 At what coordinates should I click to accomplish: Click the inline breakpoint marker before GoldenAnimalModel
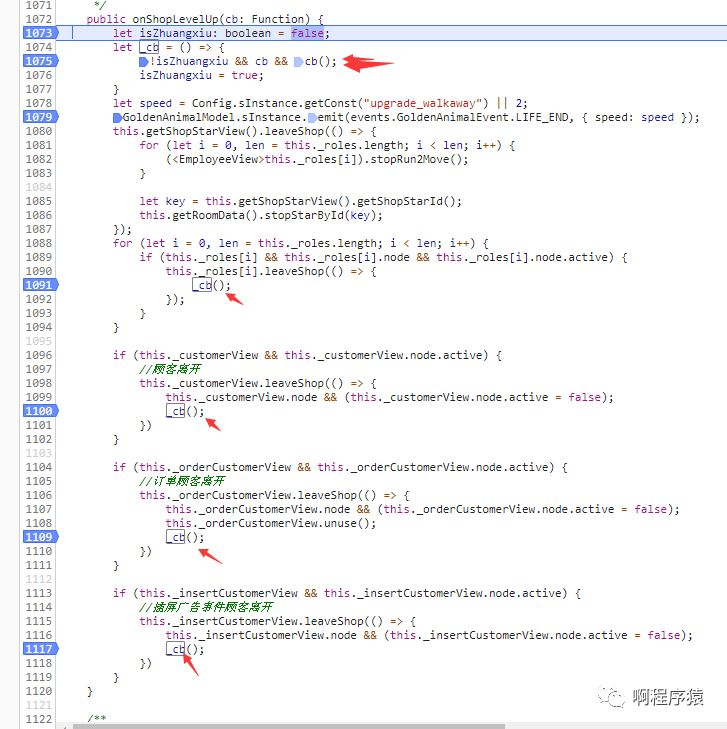pos(118,118)
